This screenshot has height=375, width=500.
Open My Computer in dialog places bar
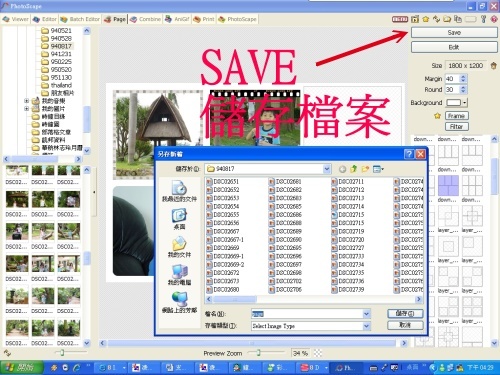(x=179, y=275)
